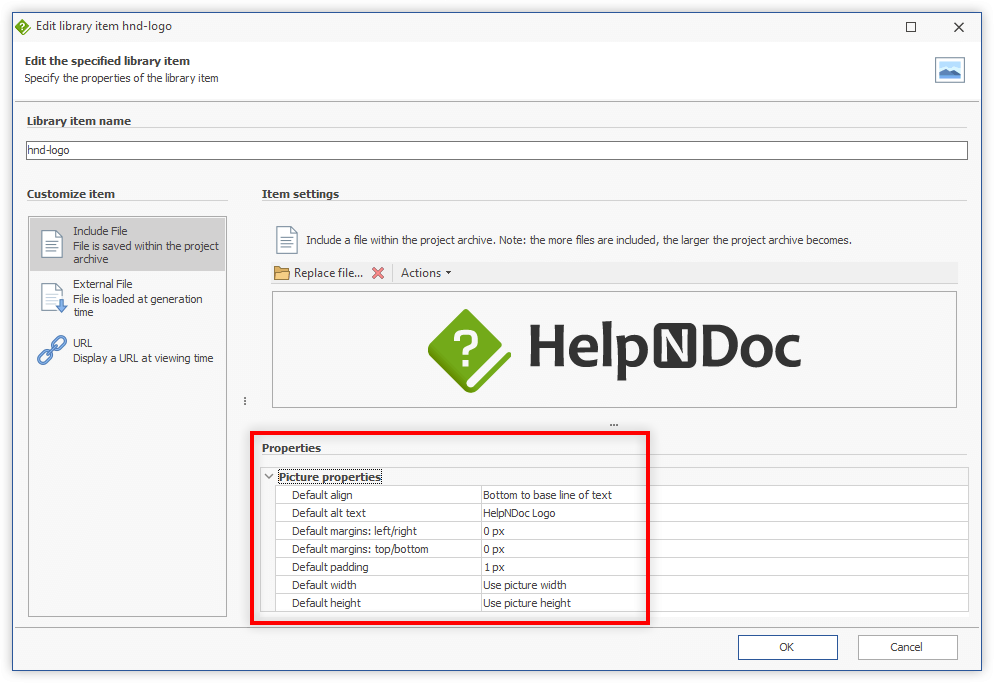
Task: Close the Edit library item dialog
Action: coord(959,27)
